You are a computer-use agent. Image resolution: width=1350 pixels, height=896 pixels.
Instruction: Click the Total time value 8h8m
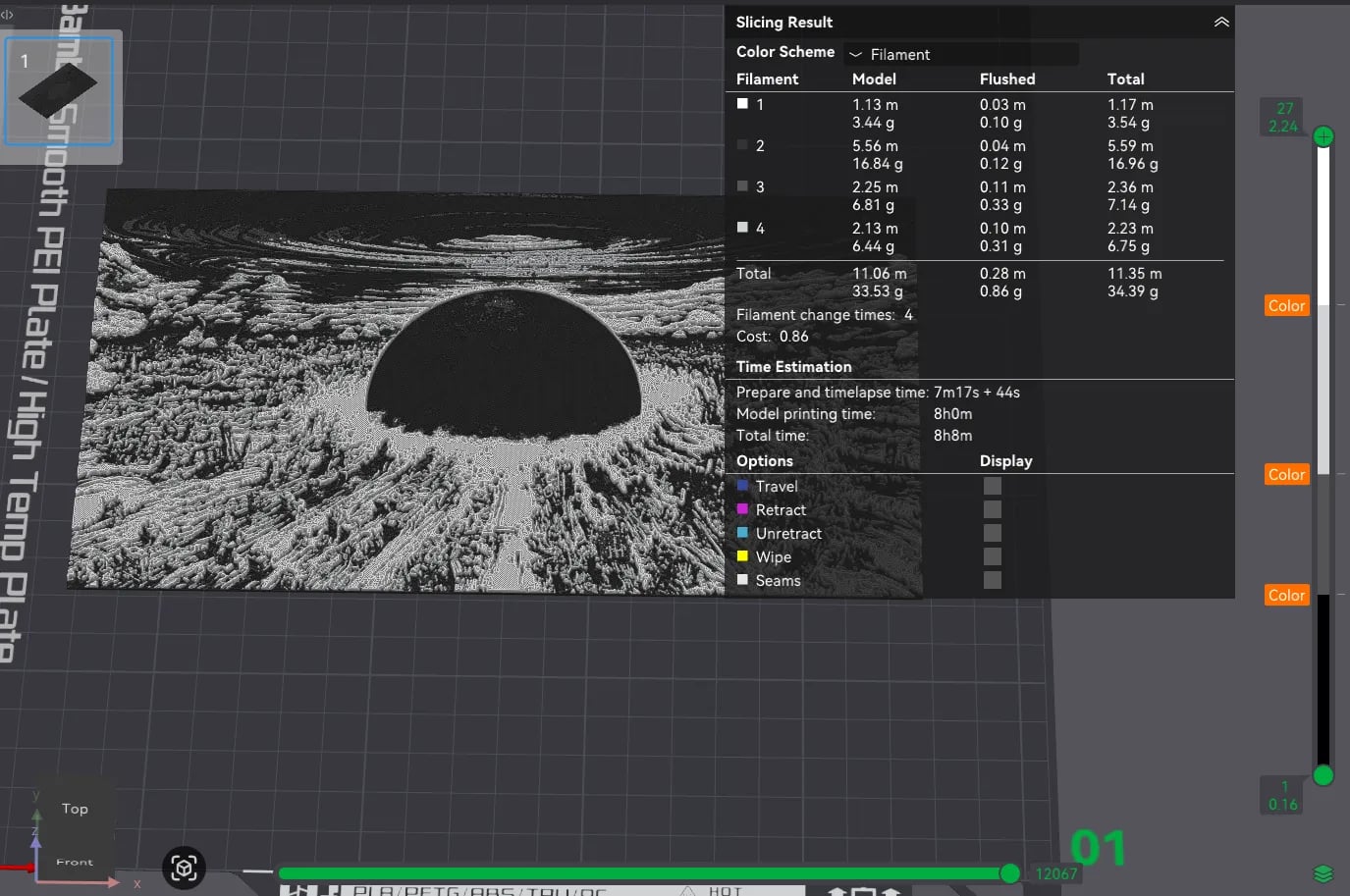(x=952, y=435)
